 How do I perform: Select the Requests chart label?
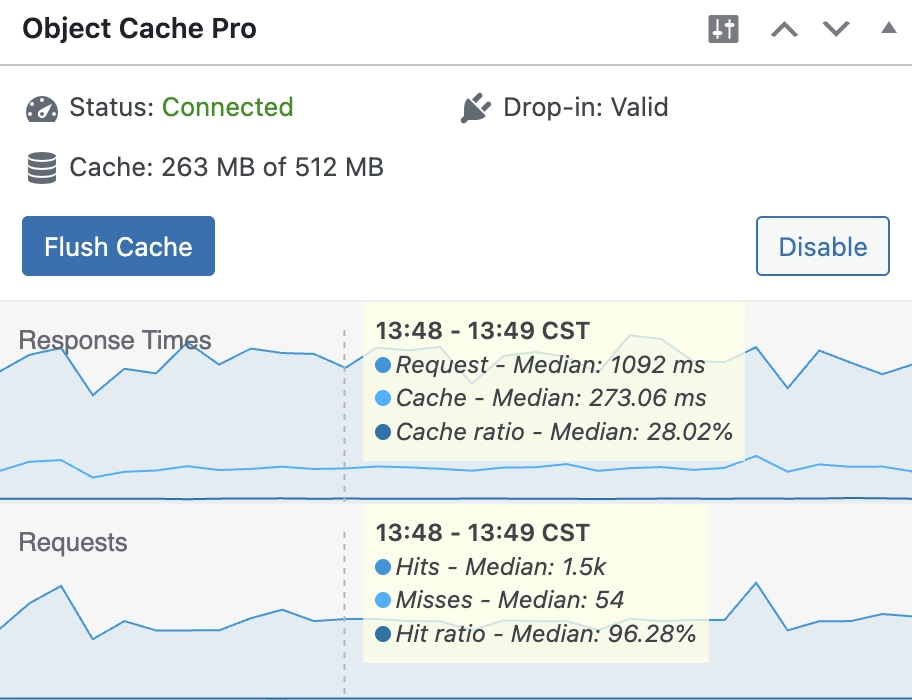[73, 542]
